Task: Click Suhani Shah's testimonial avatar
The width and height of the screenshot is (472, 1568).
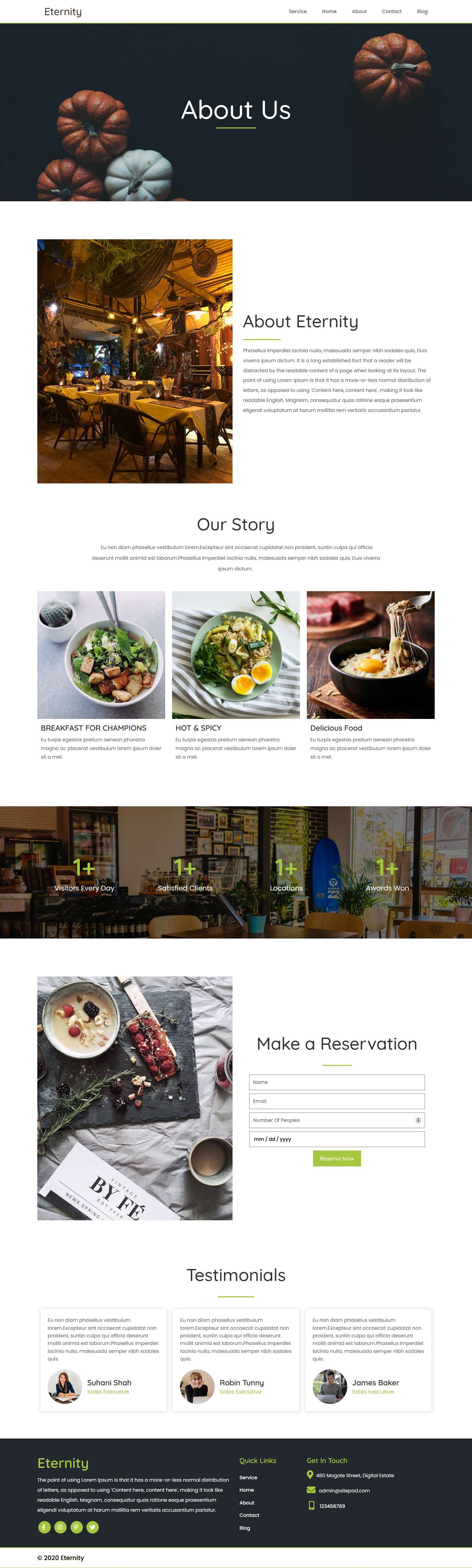Action: pyautogui.click(x=65, y=1387)
